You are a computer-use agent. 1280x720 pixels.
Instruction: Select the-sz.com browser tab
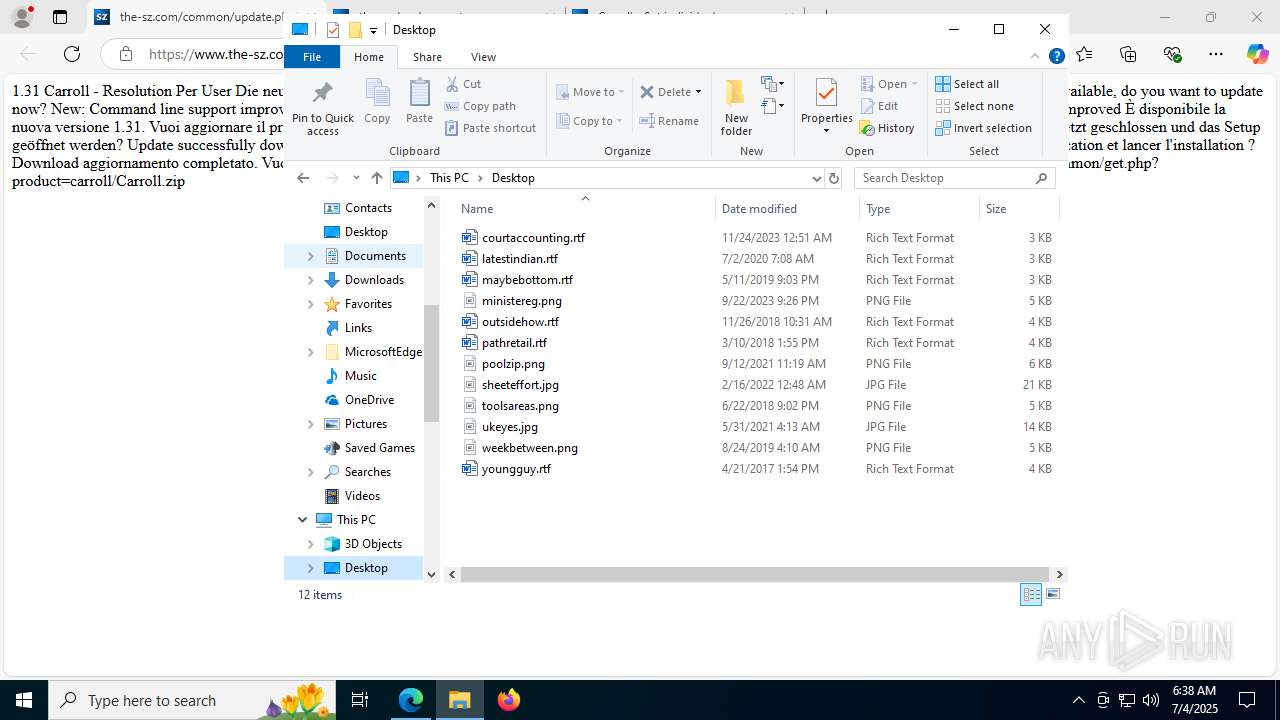[x=190, y=16]
